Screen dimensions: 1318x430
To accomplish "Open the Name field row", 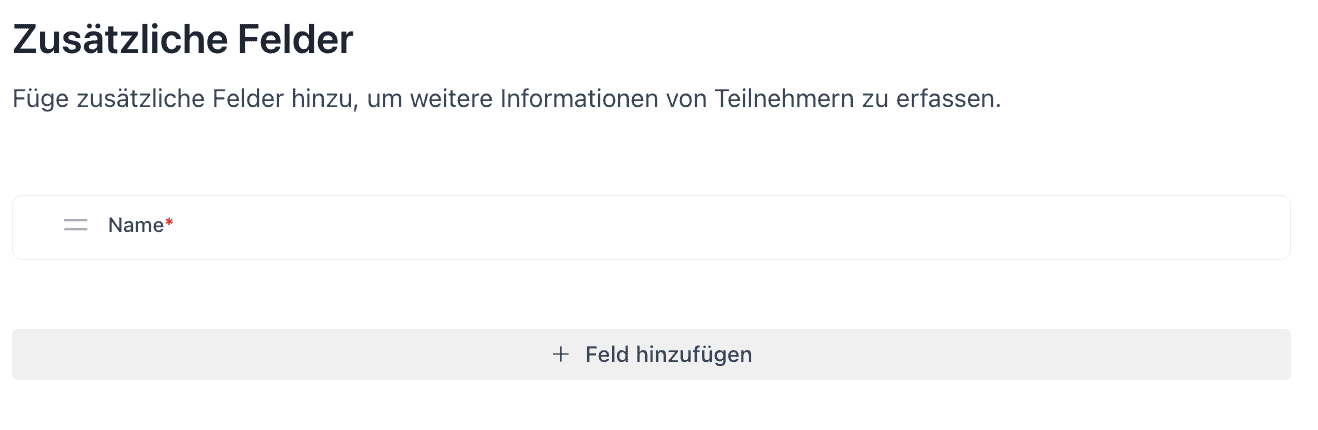I will [650, 227].
